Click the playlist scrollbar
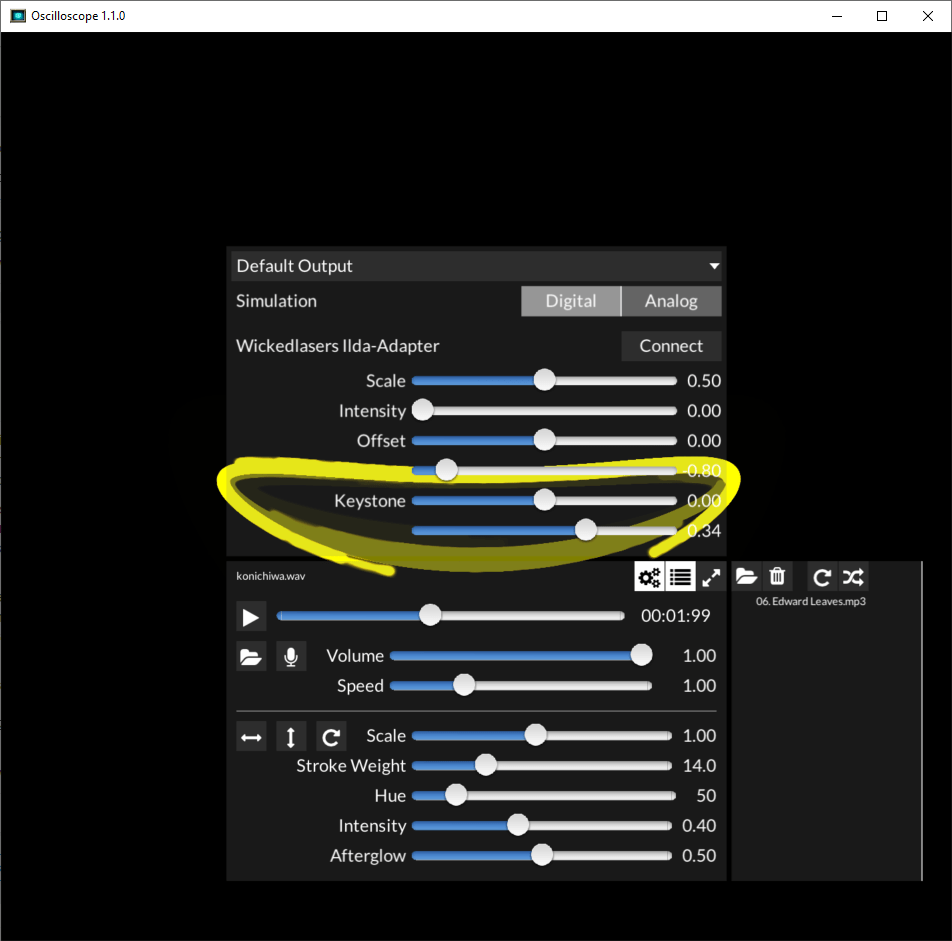This screenshot has width=952, height=941. click(921, 721)
